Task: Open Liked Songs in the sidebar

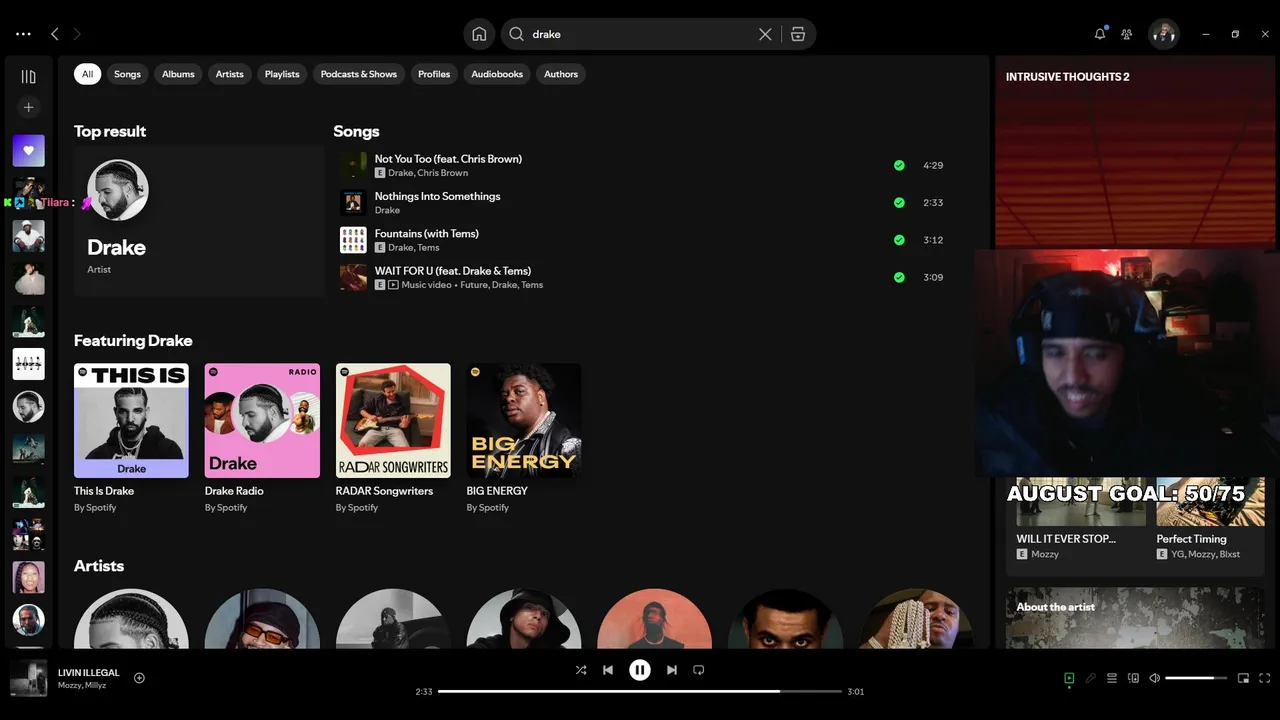Action: (28, 151)
